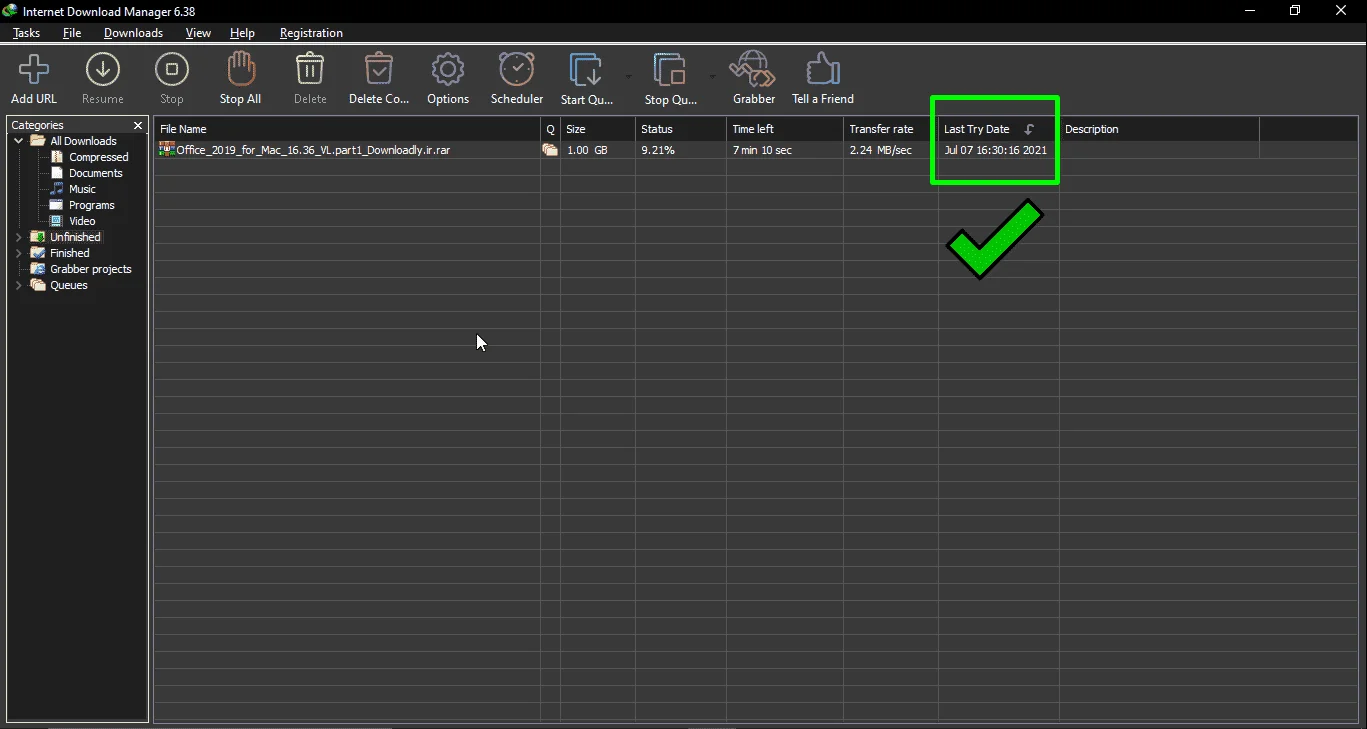Image resolution: width=1367 pixels, height=729 pixels.
Task: Select the Compressed category
Action: click(x=99, y=157)
